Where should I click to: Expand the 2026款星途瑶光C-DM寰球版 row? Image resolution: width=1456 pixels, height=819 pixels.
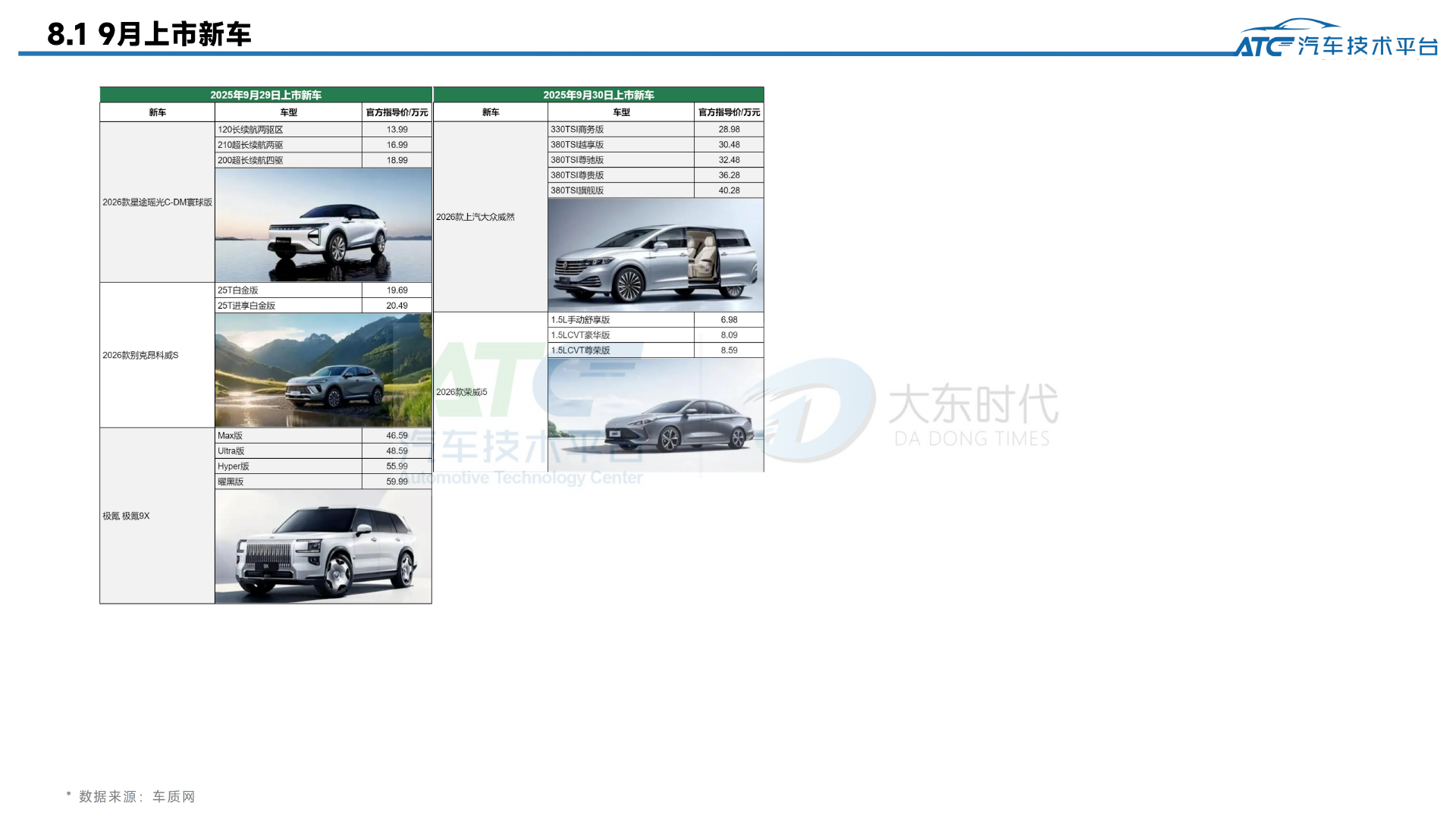[x=156, y=203]
